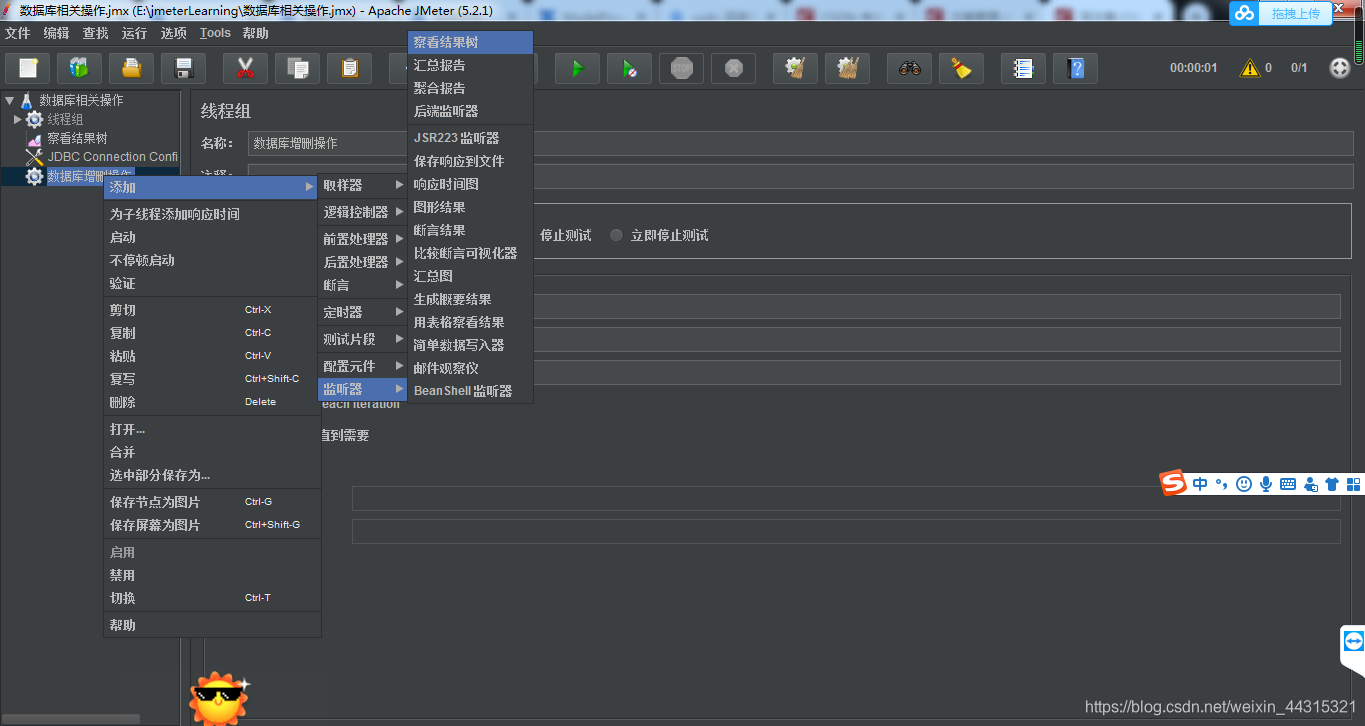Click 删除 in the context menu

point(212,402)
